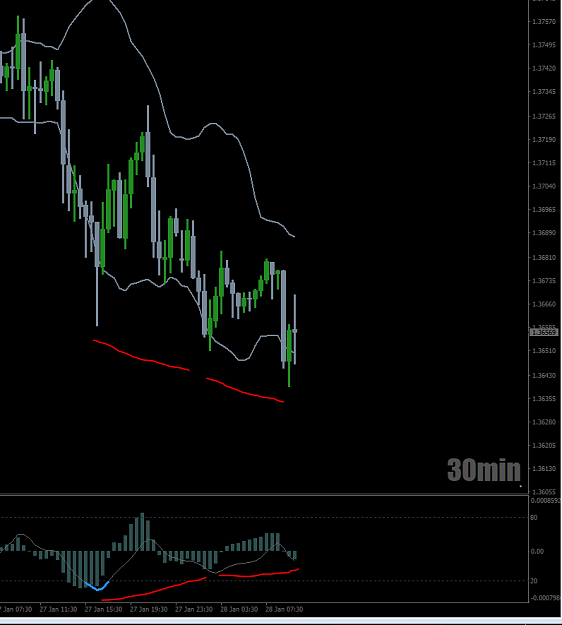The width and height of the screenshot is (562, 625).
Task: Click price axis label 1.36510
Action: pos(544,351)
